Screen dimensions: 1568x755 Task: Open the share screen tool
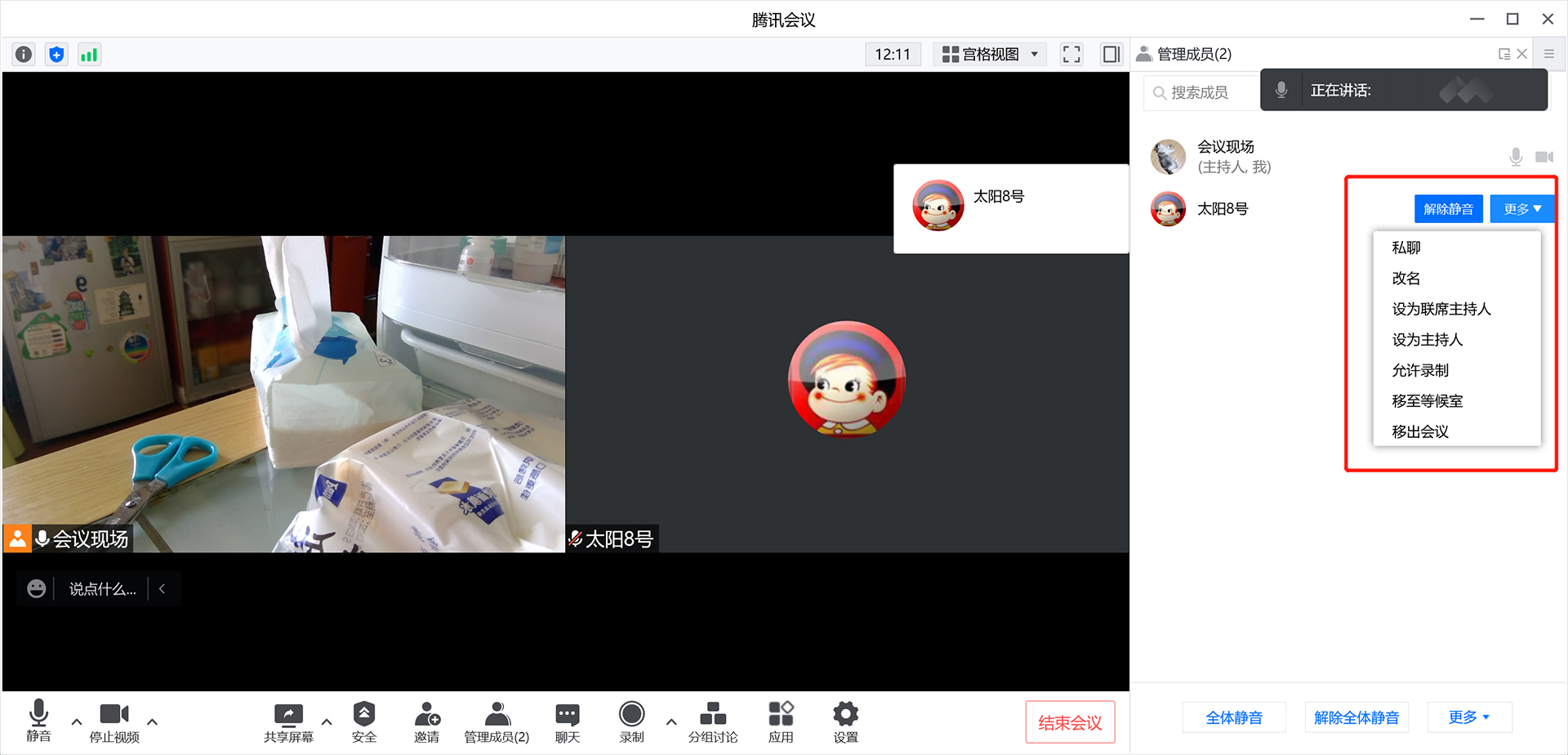tap(288, 722)
